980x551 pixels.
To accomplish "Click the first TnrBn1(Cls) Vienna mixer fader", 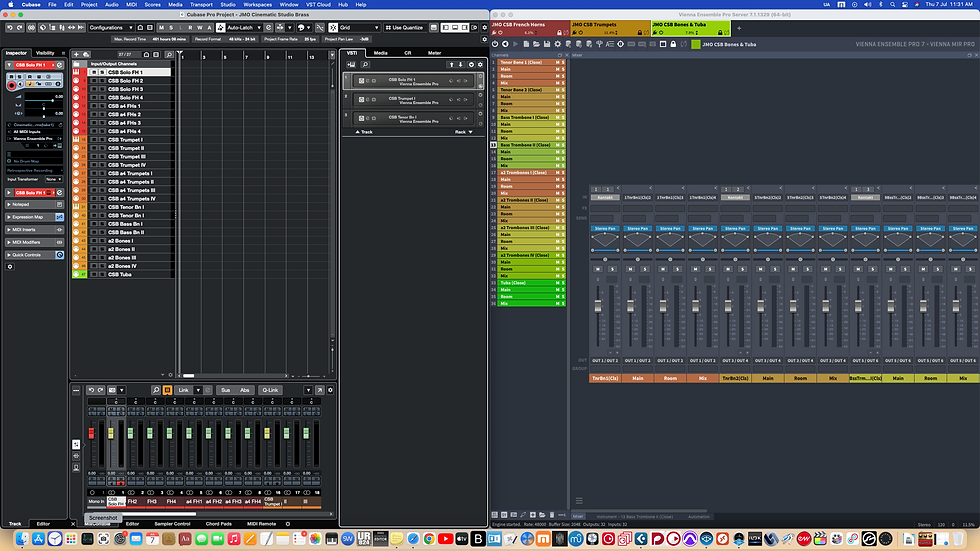I will [598, 306].
